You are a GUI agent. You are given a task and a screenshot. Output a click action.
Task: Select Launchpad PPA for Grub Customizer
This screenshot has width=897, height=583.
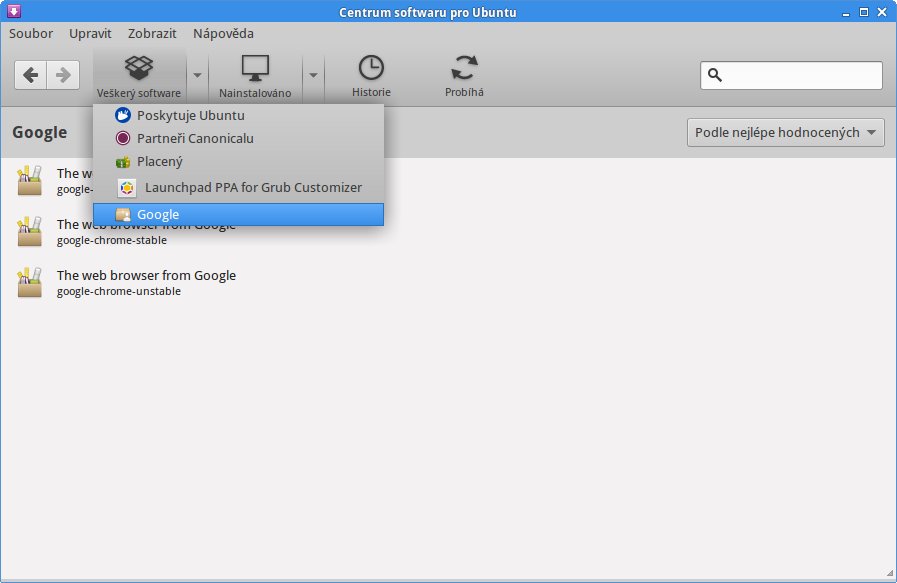(239, 188)
